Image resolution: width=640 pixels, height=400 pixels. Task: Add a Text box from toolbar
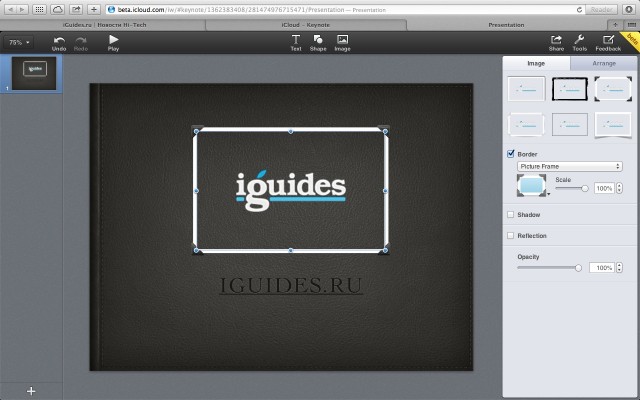pos(296,43)
